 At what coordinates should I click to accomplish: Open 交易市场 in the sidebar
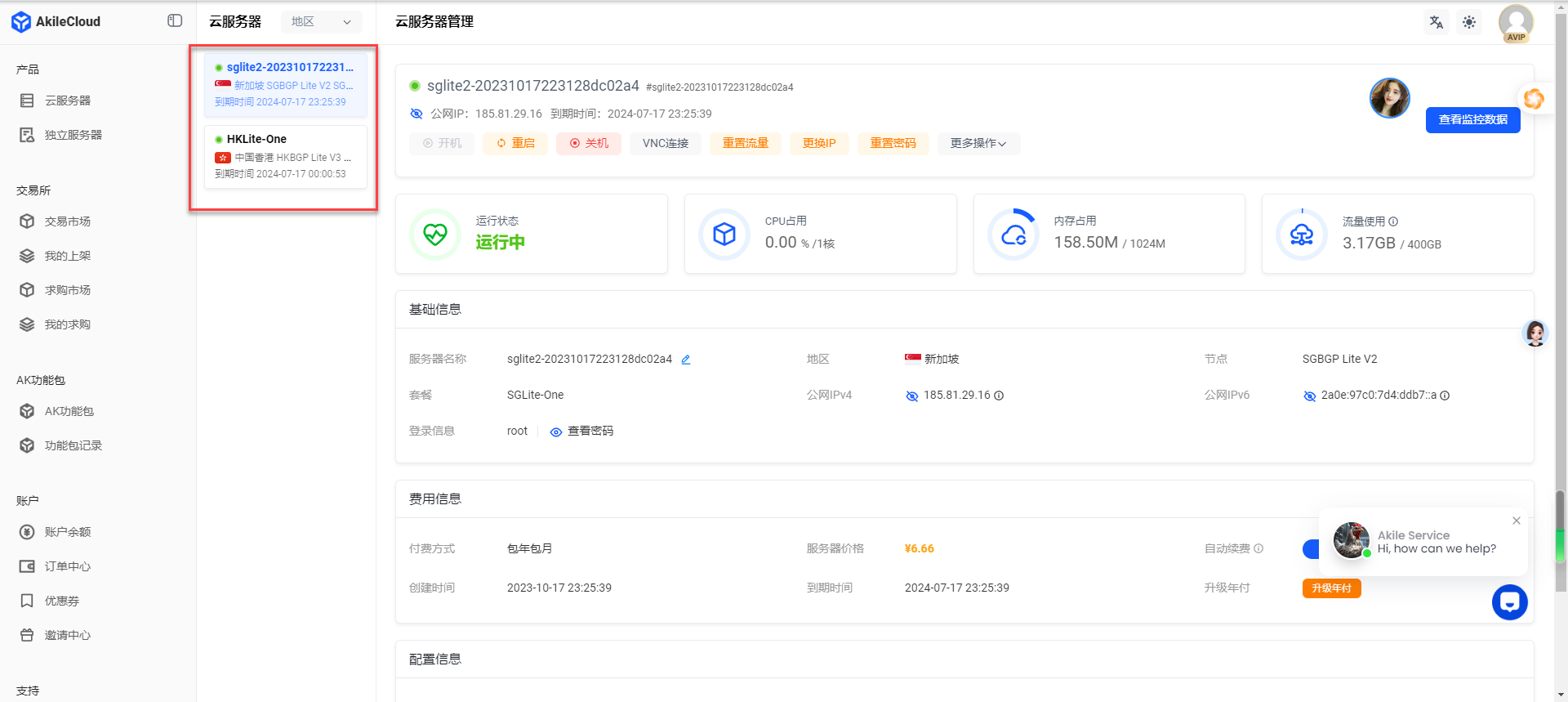[x=67, y=221]
